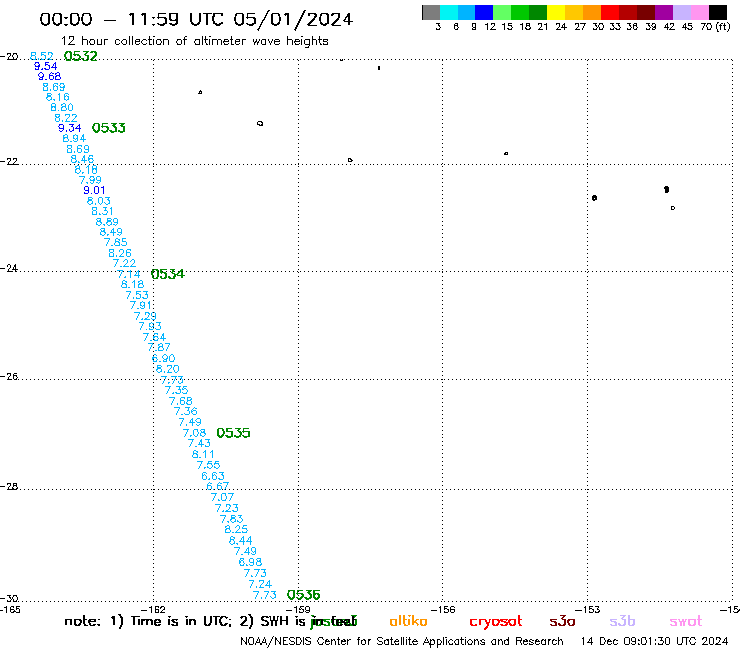The image size is (740, 650).
Task: Select the 9.68 wave height reading
Action: pos(50,76)
